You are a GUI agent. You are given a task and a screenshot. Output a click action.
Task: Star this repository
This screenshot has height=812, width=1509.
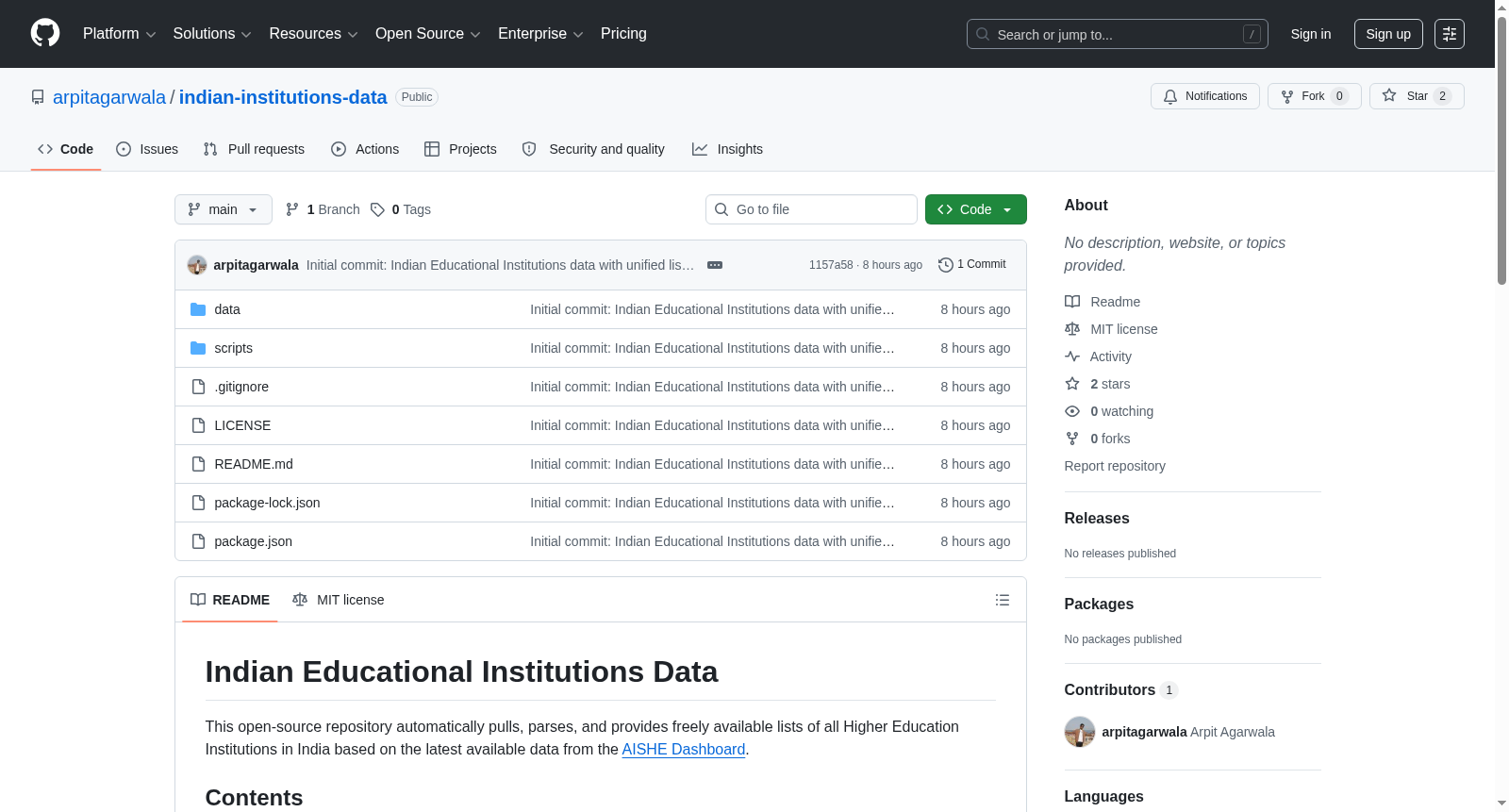pos(1417,96)
